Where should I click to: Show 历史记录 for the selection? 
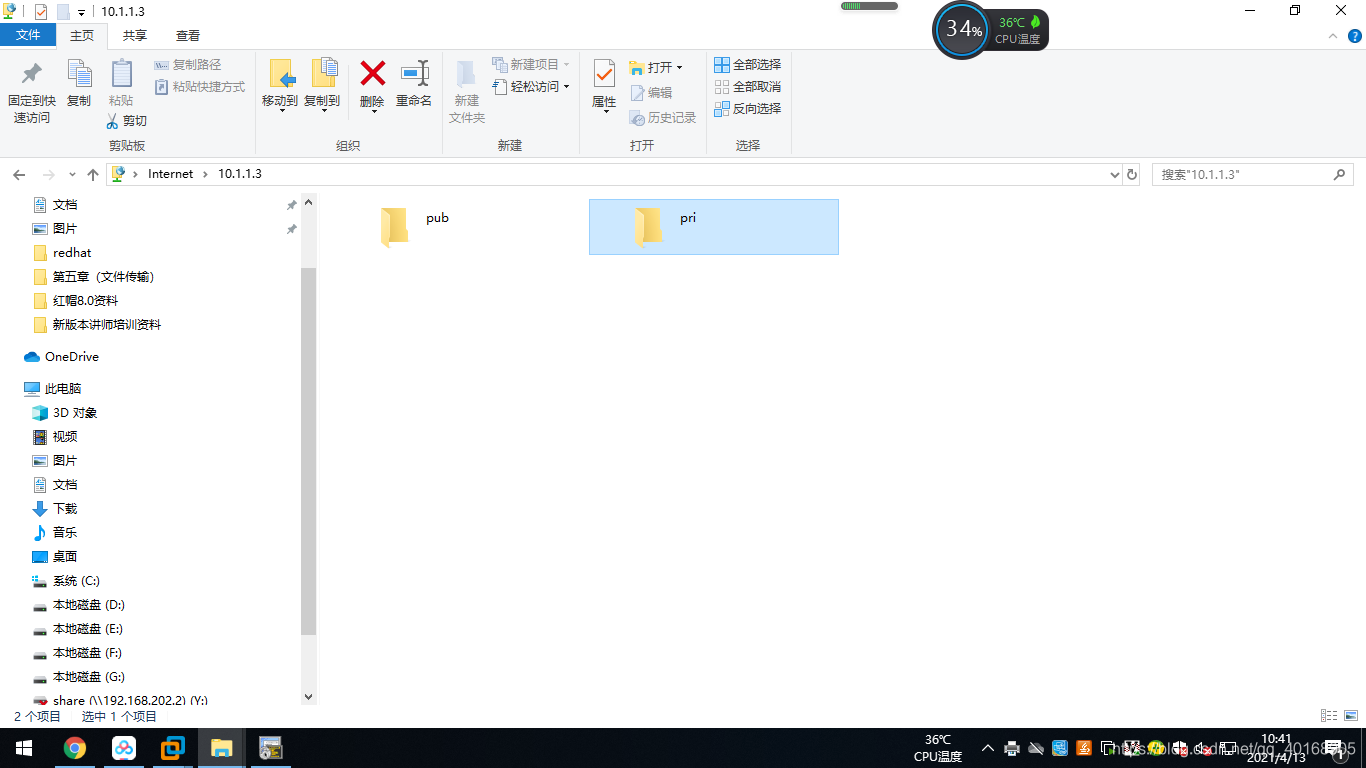[x=662, y=118]
